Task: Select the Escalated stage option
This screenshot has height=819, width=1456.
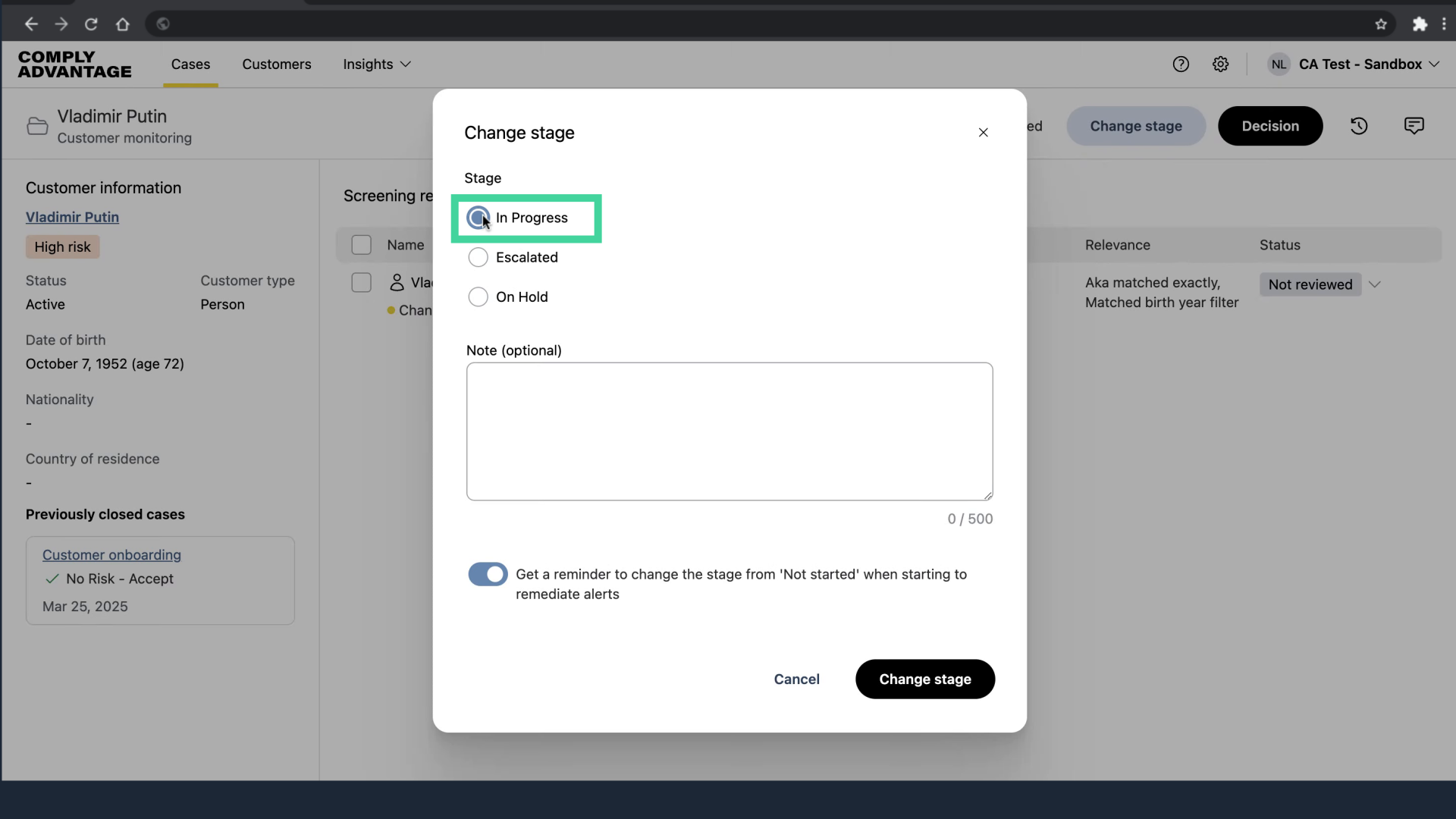Action: click(479, 258)
